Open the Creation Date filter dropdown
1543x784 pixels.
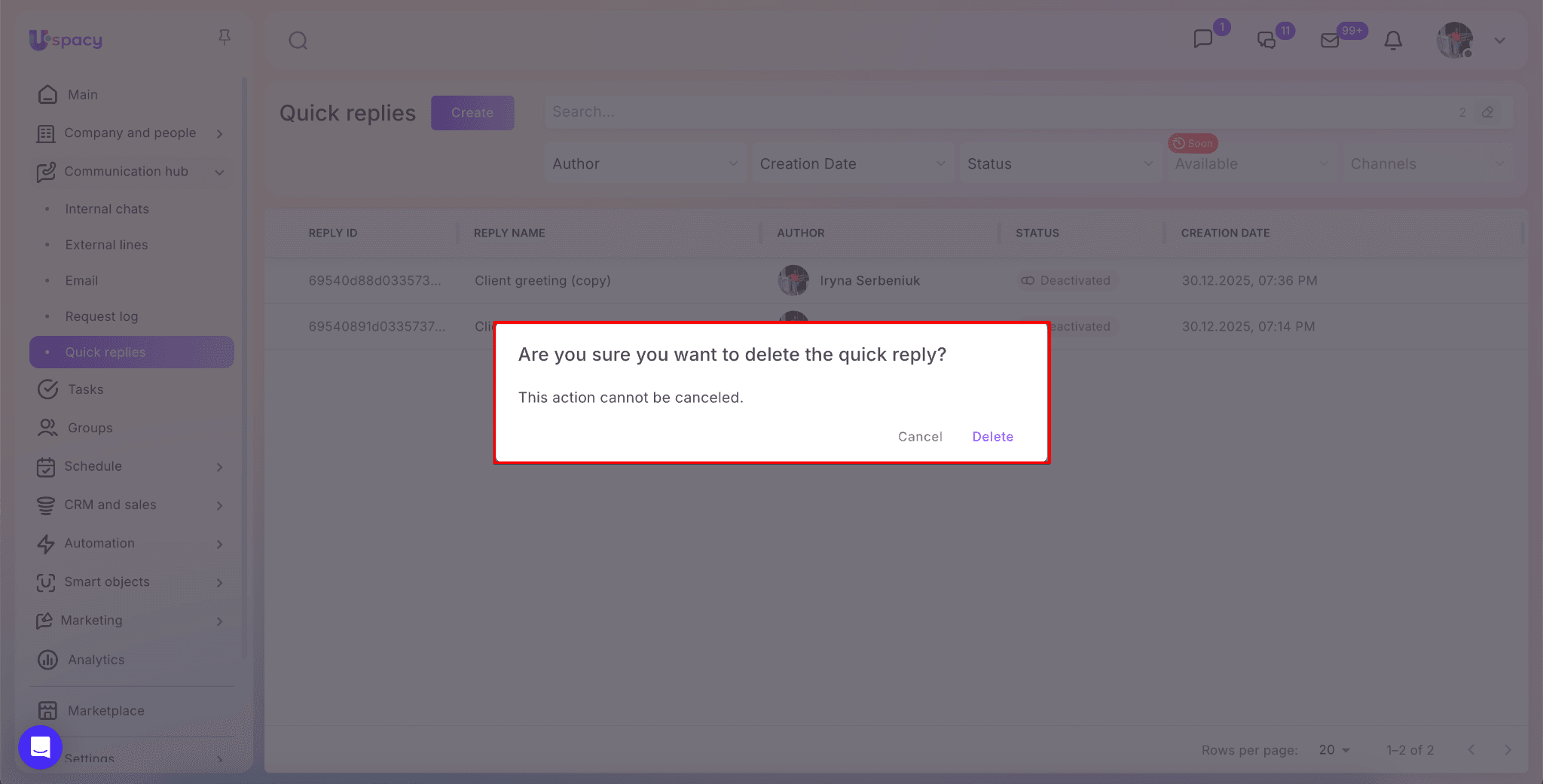pyautogui.click(x=852, y=164)
